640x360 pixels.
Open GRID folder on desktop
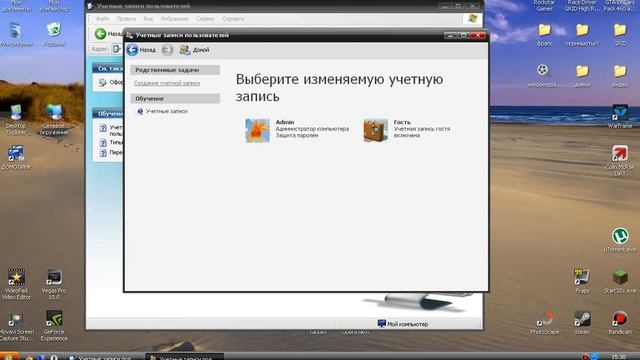(620, 30)
